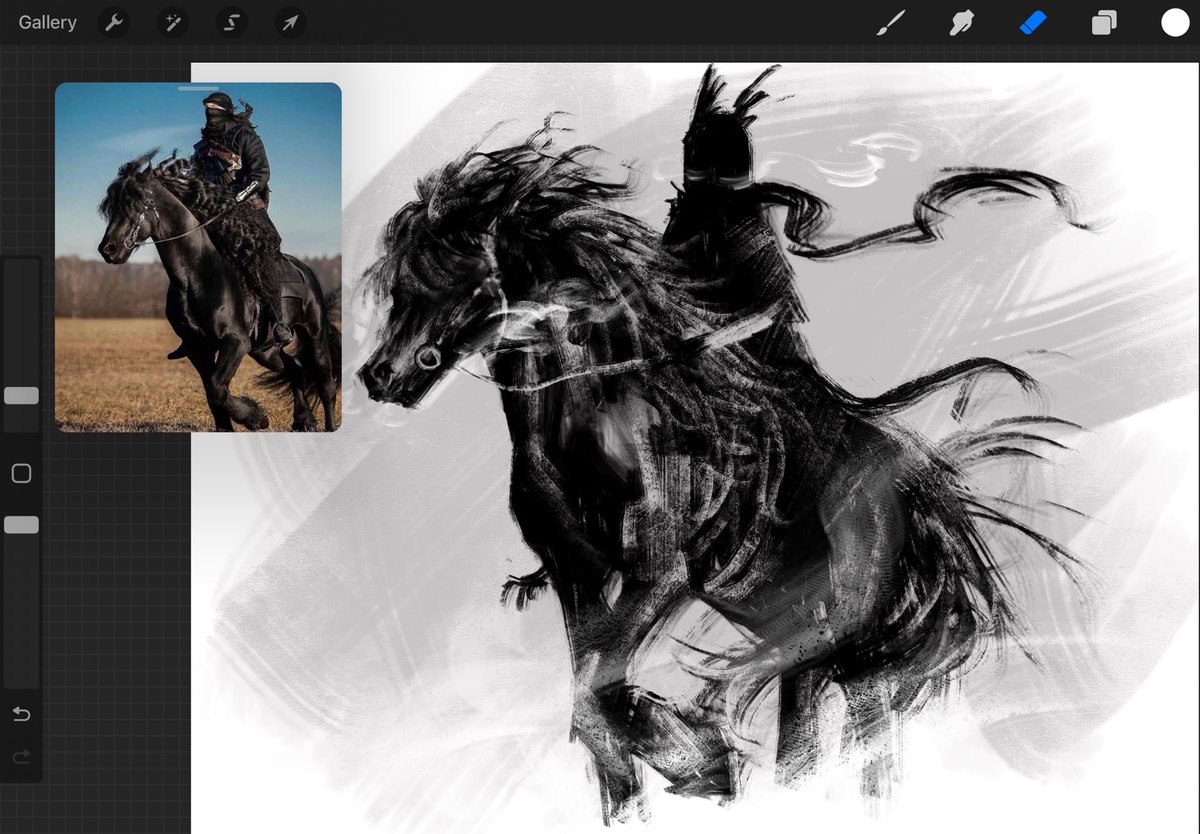Click the reference window top grab handle
The image size is (1200, 834).
(198, 88)
